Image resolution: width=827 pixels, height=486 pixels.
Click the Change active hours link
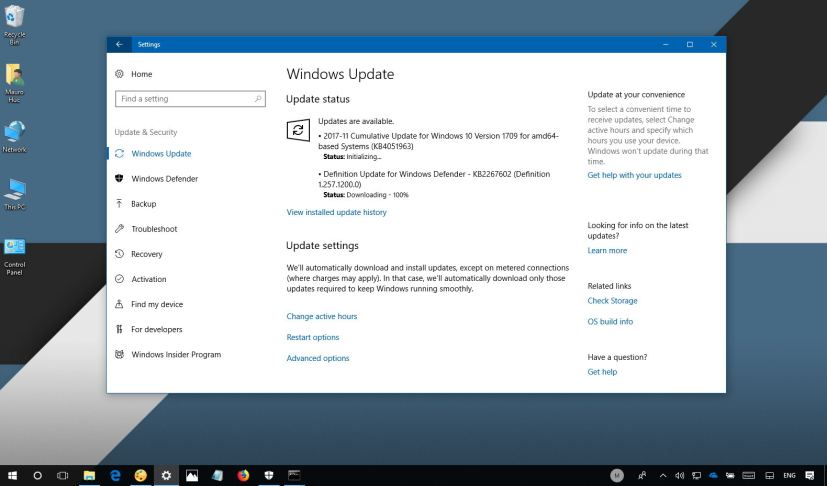pyautogui.click(x=322, y=316)
